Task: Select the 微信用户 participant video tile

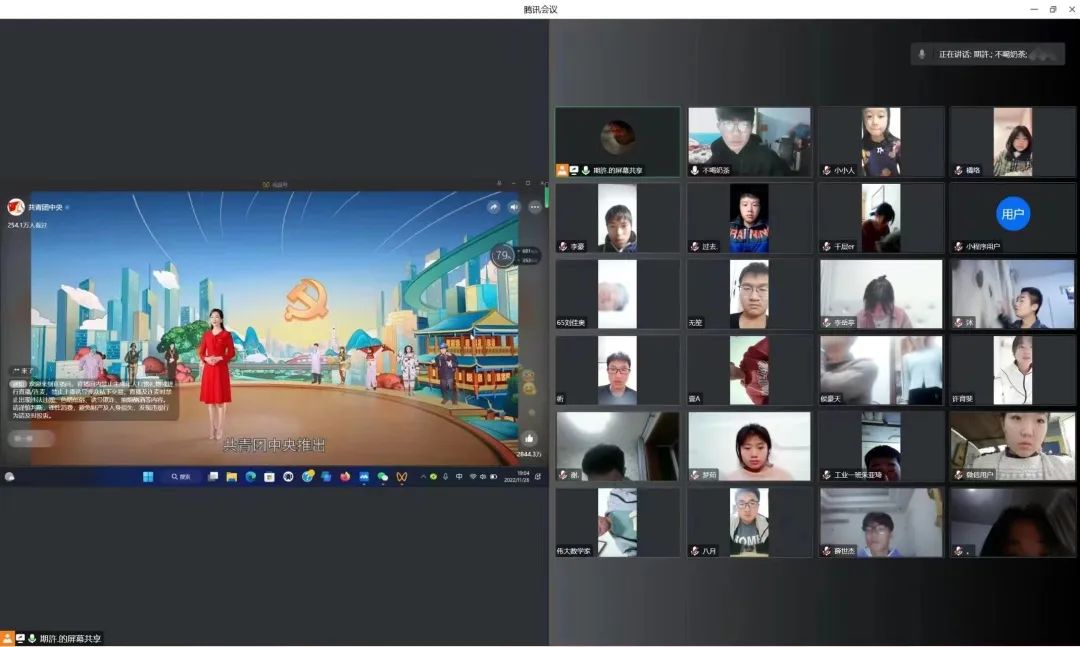Action: (x=1012, y=446)
